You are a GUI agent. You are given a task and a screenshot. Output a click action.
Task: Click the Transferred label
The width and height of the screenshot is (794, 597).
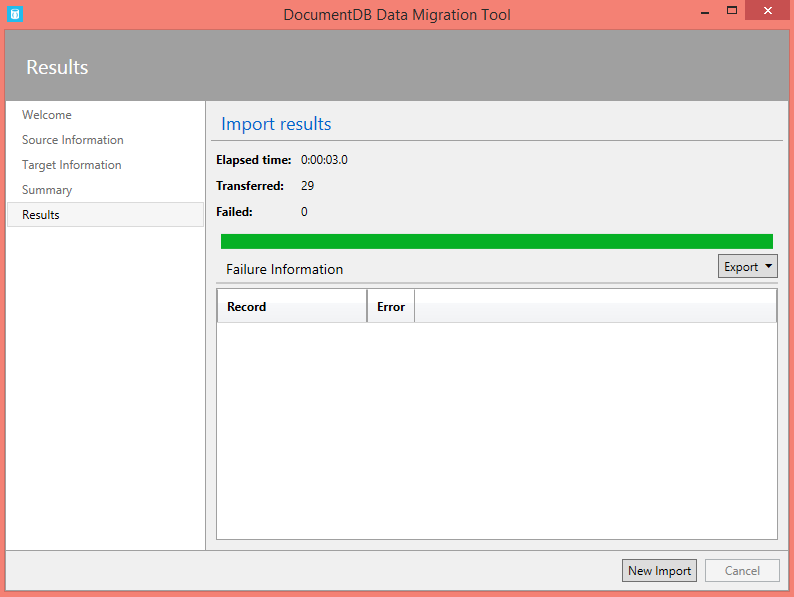pyautogui.click(x=250, y=186)
